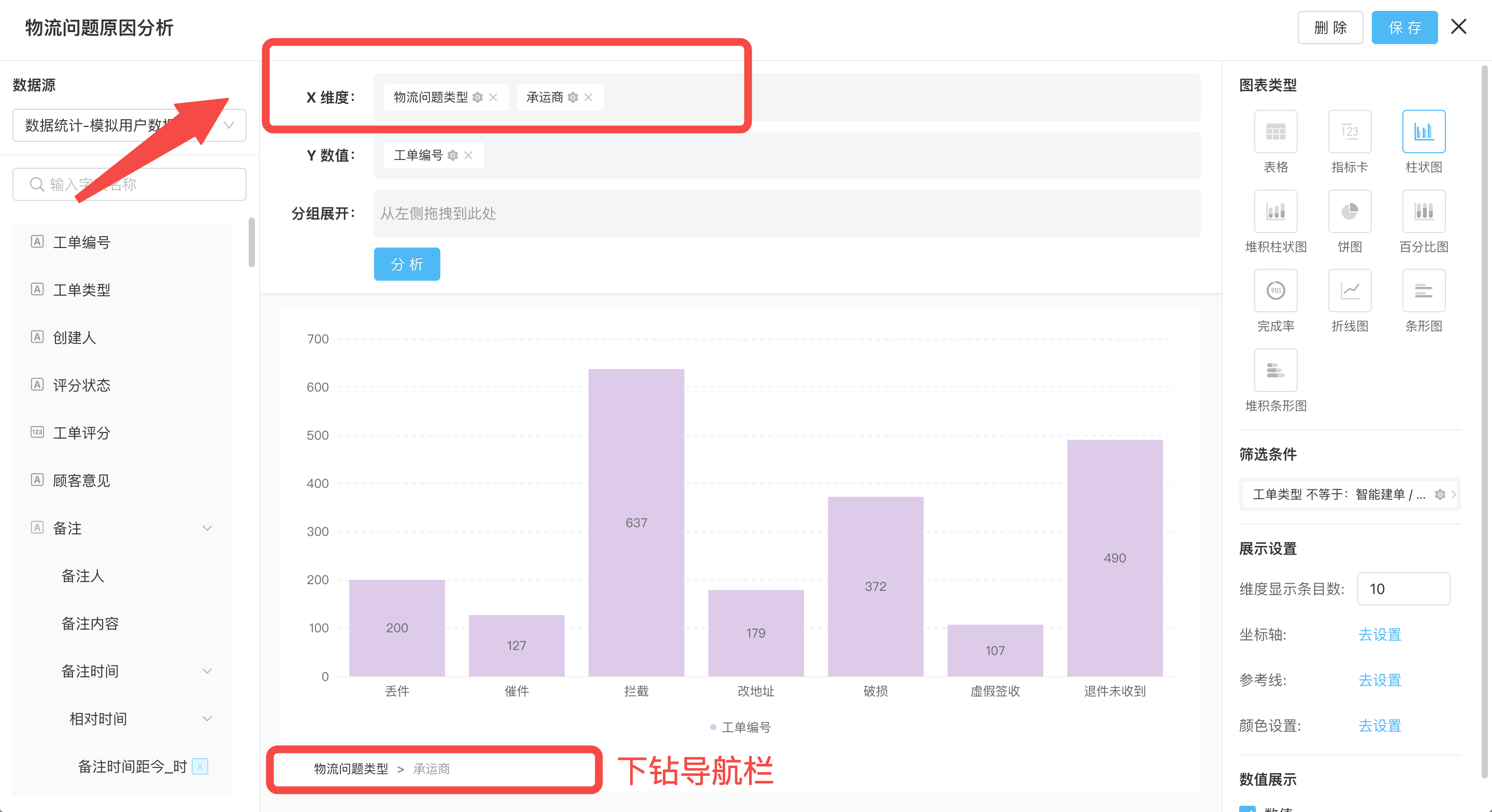Screen dimensions: 1492x812
Task: Select the 百分比图 chart type icon
Action: [1423, 211]
